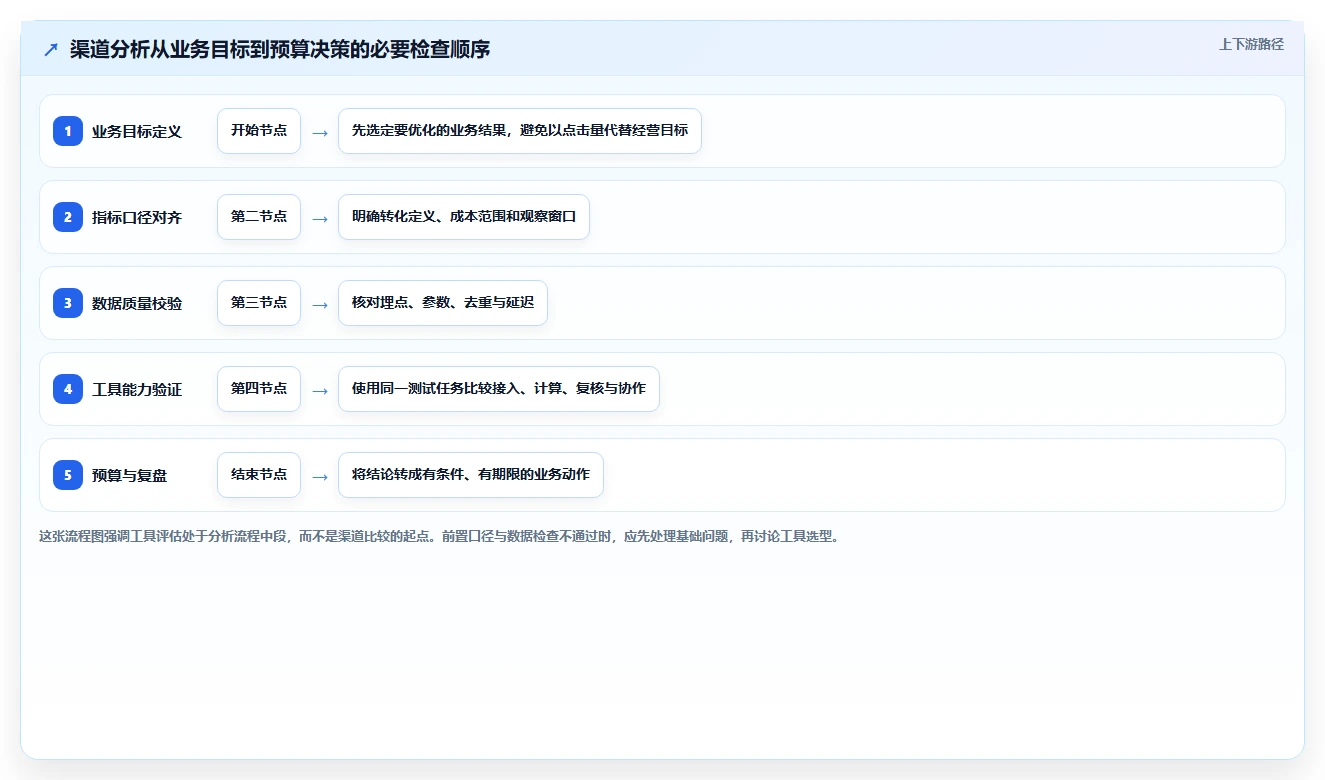This screenshot has width=1325, height=780.
Task: Click the 第三节点 chip
Action: [259, 303]
